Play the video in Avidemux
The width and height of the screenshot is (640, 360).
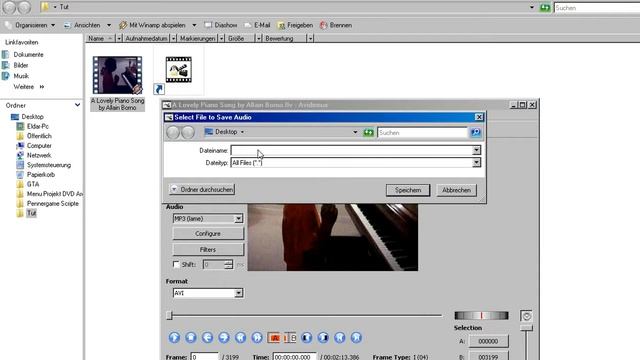click(174, 338)
